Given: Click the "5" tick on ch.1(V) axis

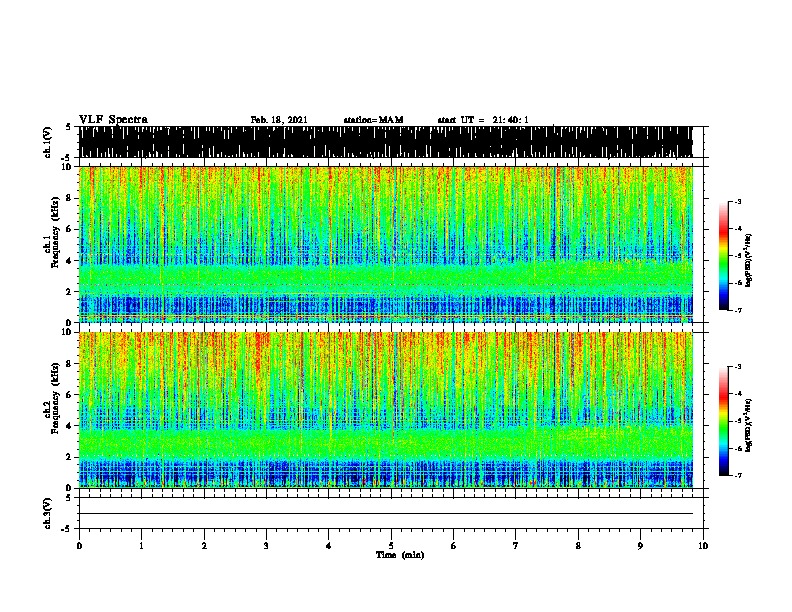Looking at the screenshot, I should click(68, 127).
